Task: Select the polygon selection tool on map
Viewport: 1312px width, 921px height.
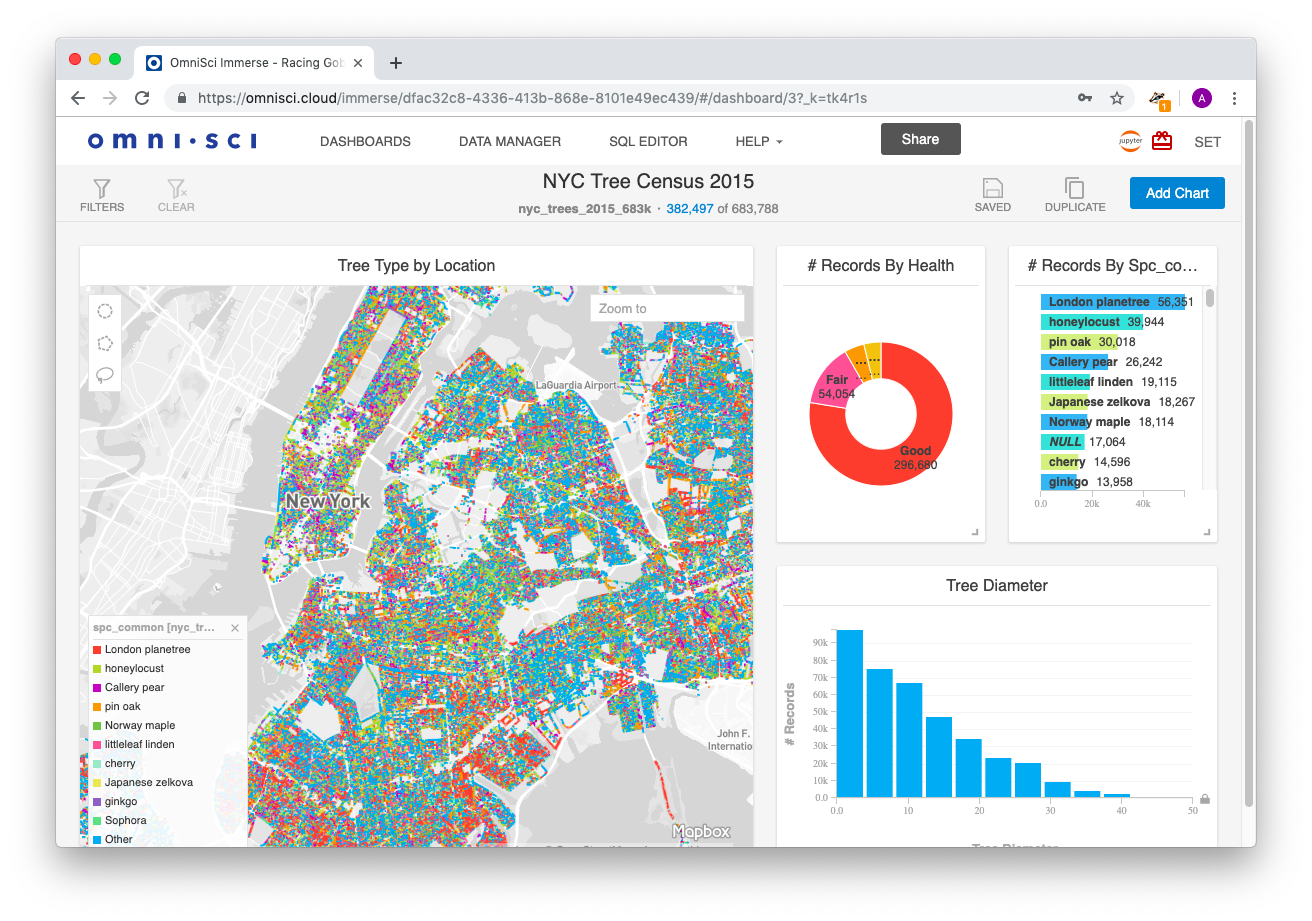Action: click(105, 343)
